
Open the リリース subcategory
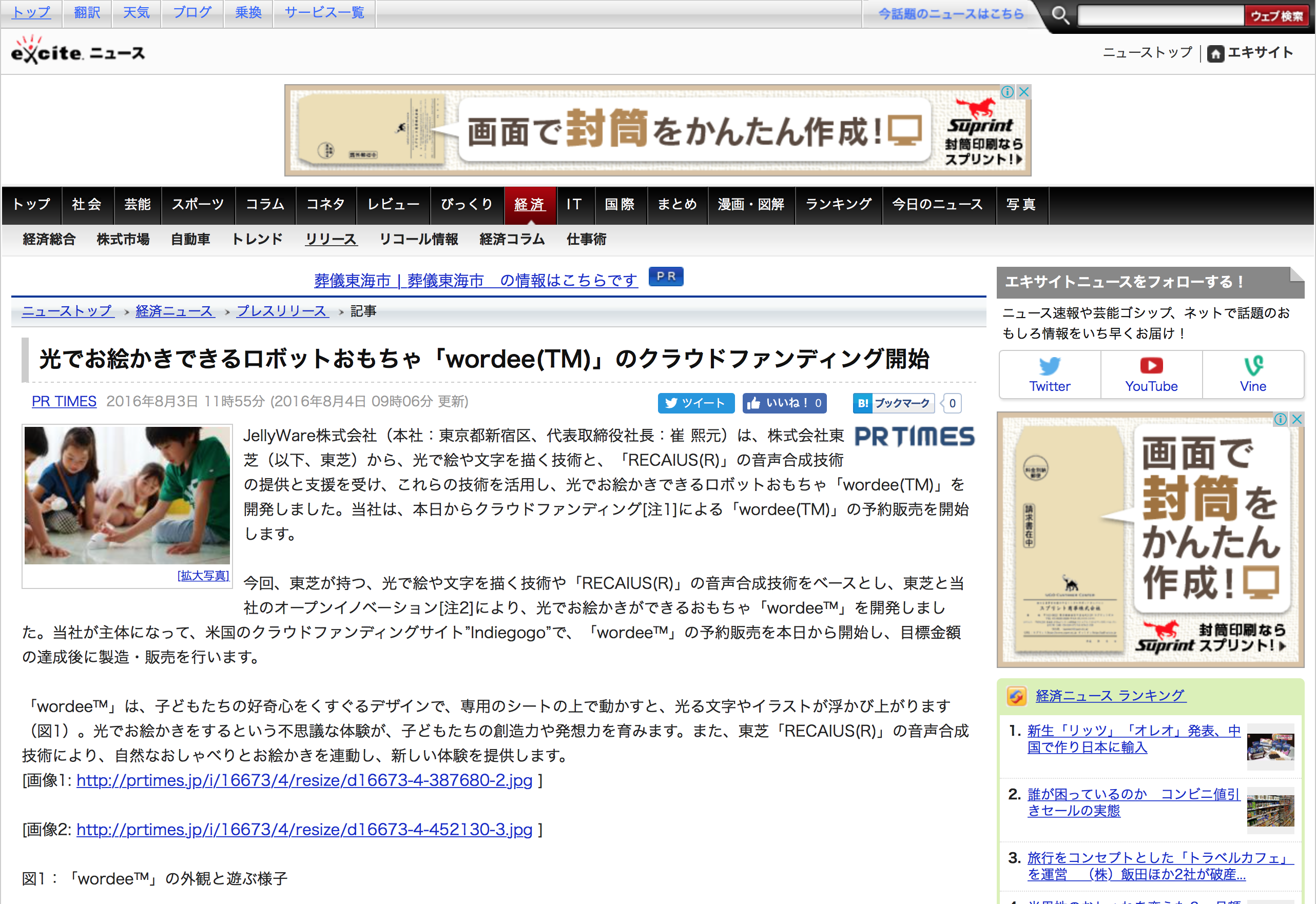click(x=331, y=240)
